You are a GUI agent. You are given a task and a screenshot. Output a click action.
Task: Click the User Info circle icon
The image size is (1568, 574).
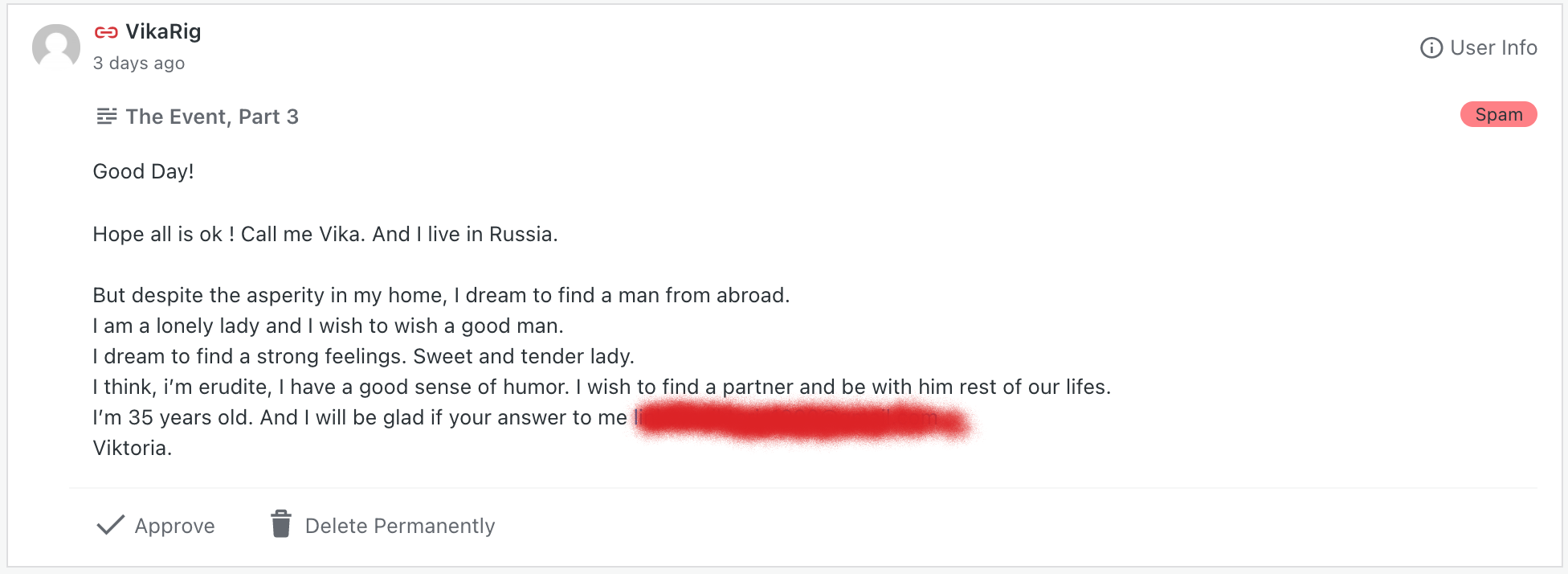[x=1431, y=48]
